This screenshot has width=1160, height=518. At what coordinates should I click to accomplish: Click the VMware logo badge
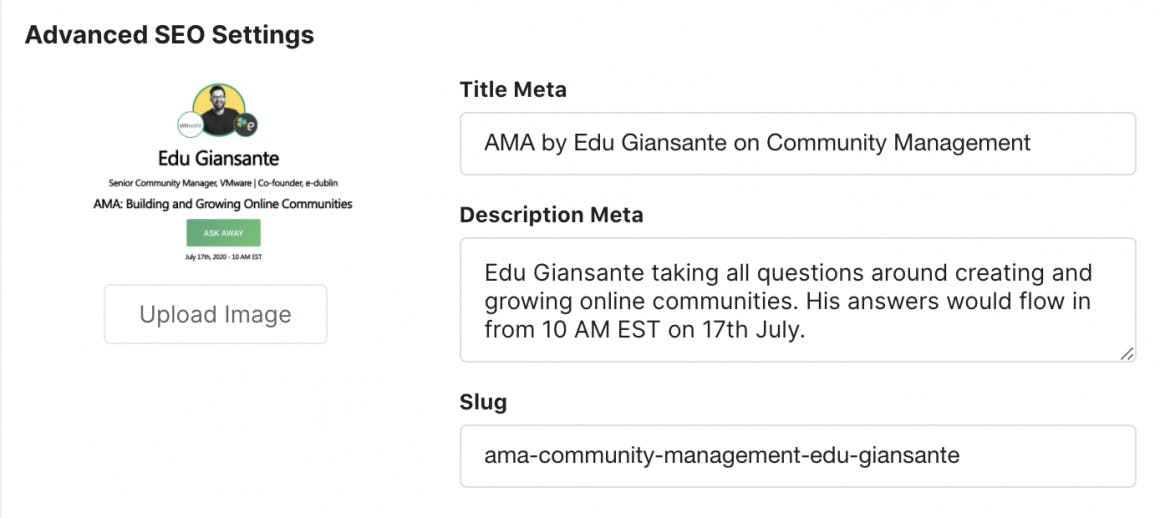click(x=189, y=125)
